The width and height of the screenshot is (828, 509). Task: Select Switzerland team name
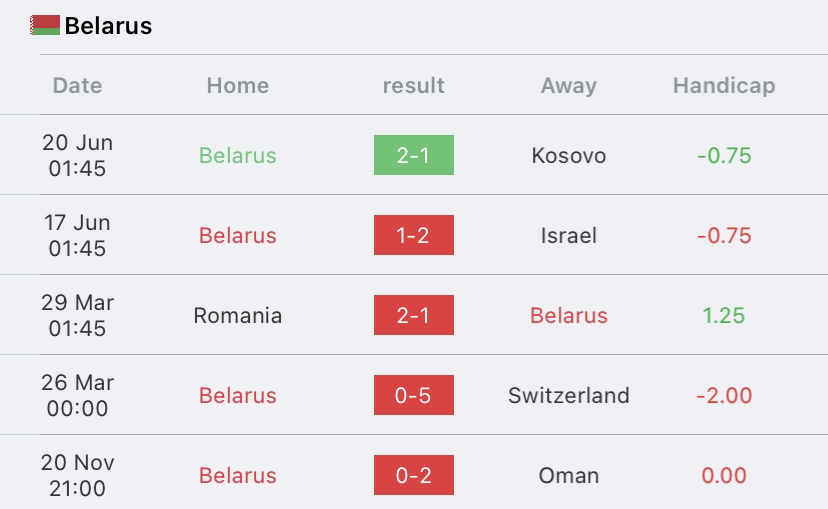point(569,395)
